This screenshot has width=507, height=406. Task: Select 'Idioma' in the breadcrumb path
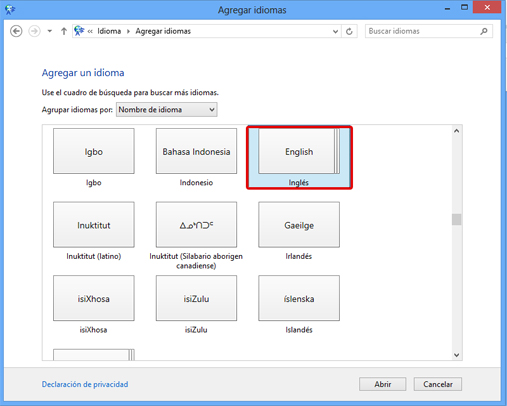click(109, 31)
